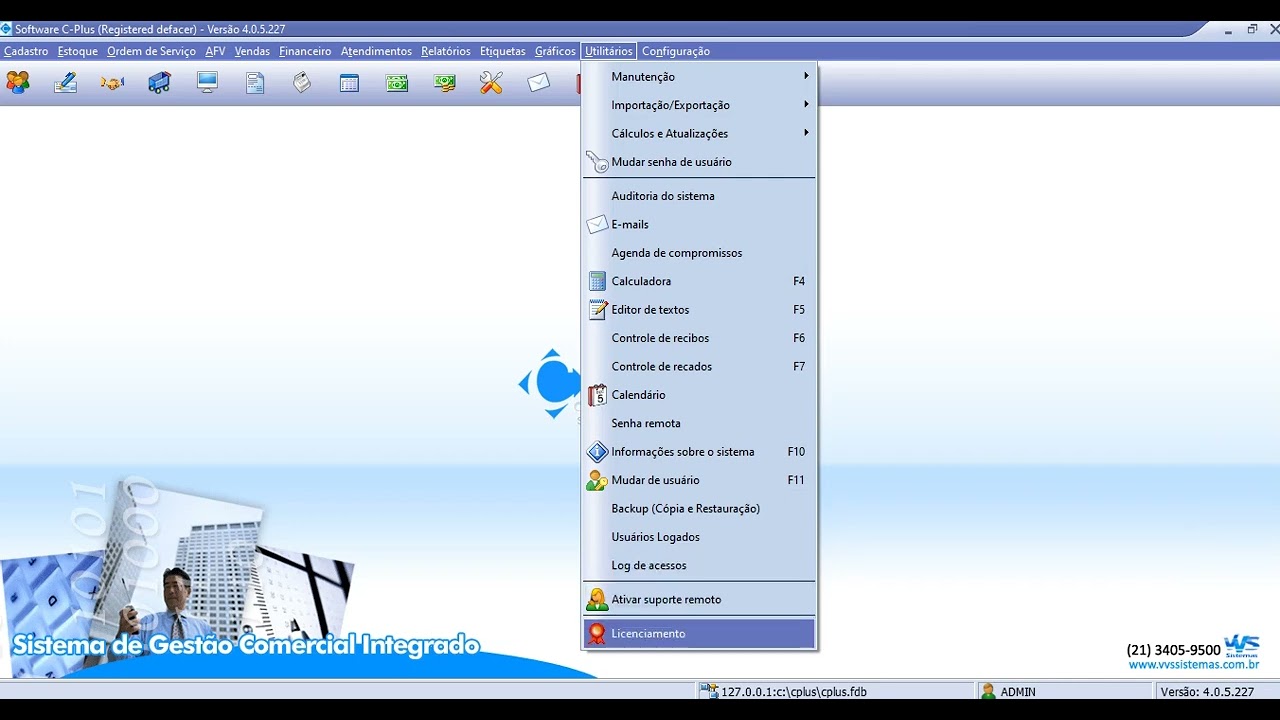Click the ADMIN user icon in status bar
Screen dimensions: 1280x720
click(988, 691)
